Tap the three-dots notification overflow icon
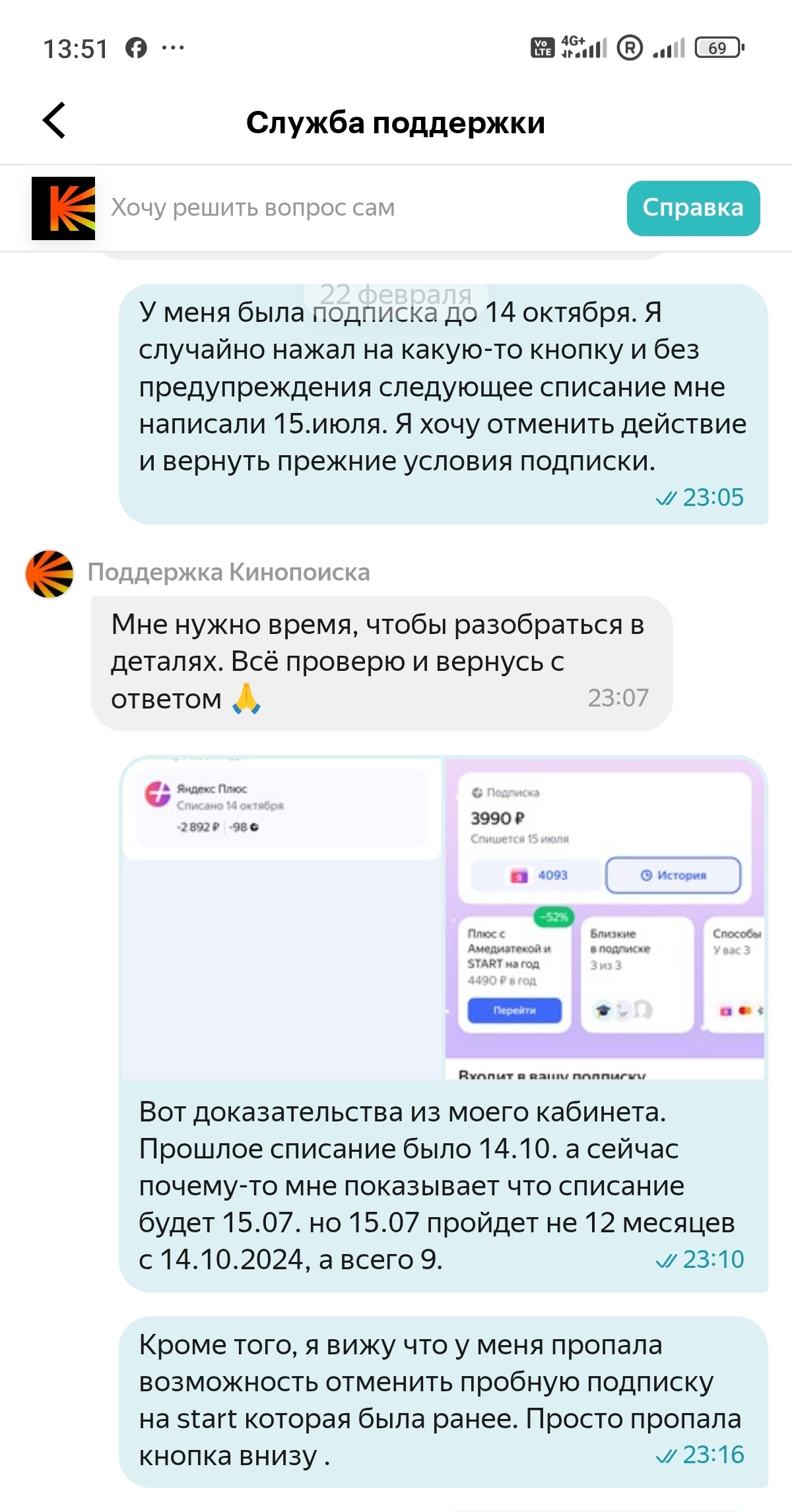Image resolution: width=792 pixels, height=1512 pixels. pos(173,47)
